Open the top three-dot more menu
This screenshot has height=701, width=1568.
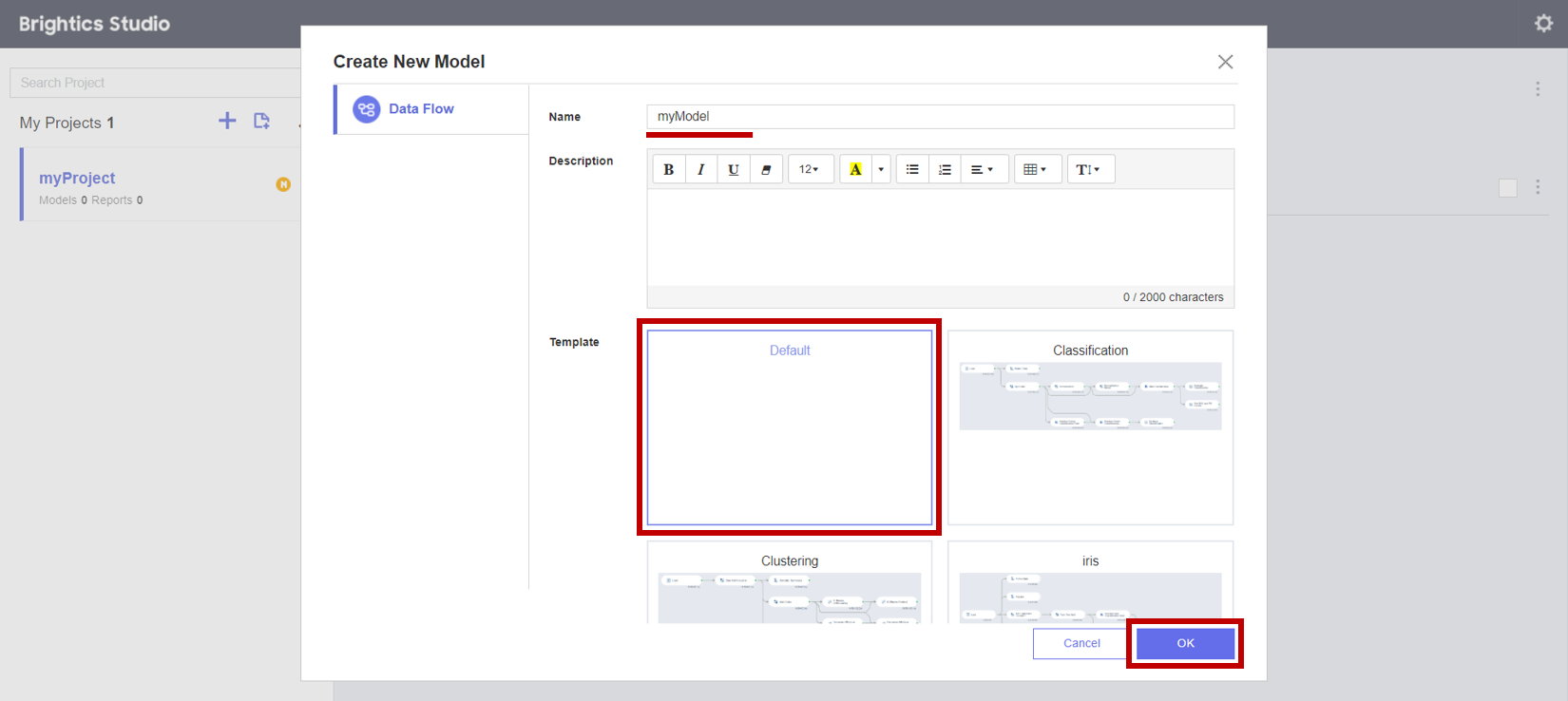pos(1538,88)
